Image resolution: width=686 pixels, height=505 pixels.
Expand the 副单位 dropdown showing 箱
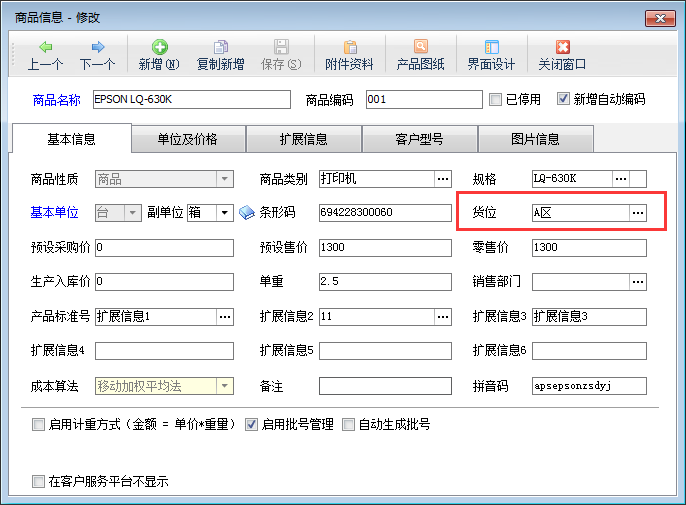tap(223, 213)
